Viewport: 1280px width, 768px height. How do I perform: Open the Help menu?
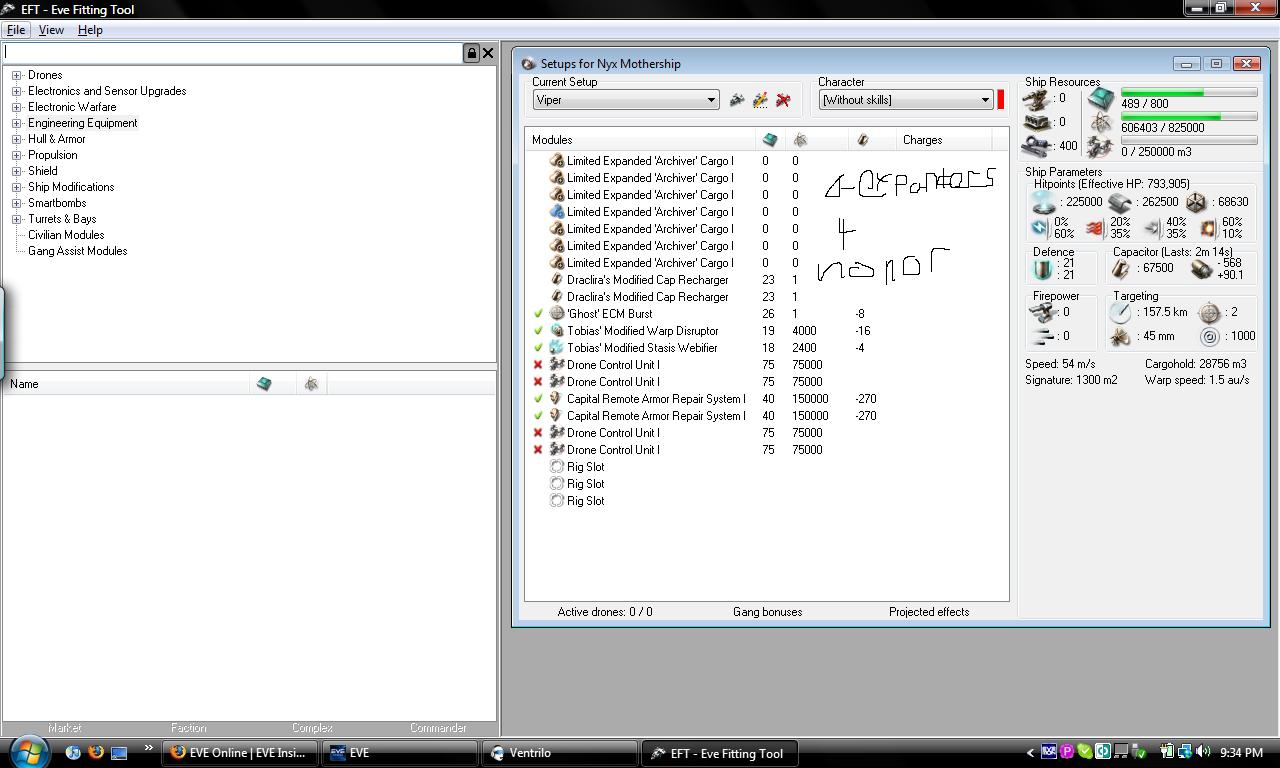point(90,30)
